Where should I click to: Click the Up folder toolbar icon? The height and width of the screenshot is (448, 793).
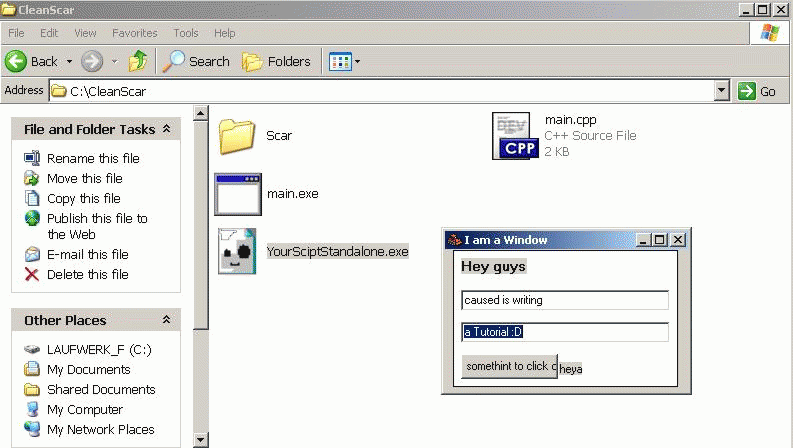[138, 61]
